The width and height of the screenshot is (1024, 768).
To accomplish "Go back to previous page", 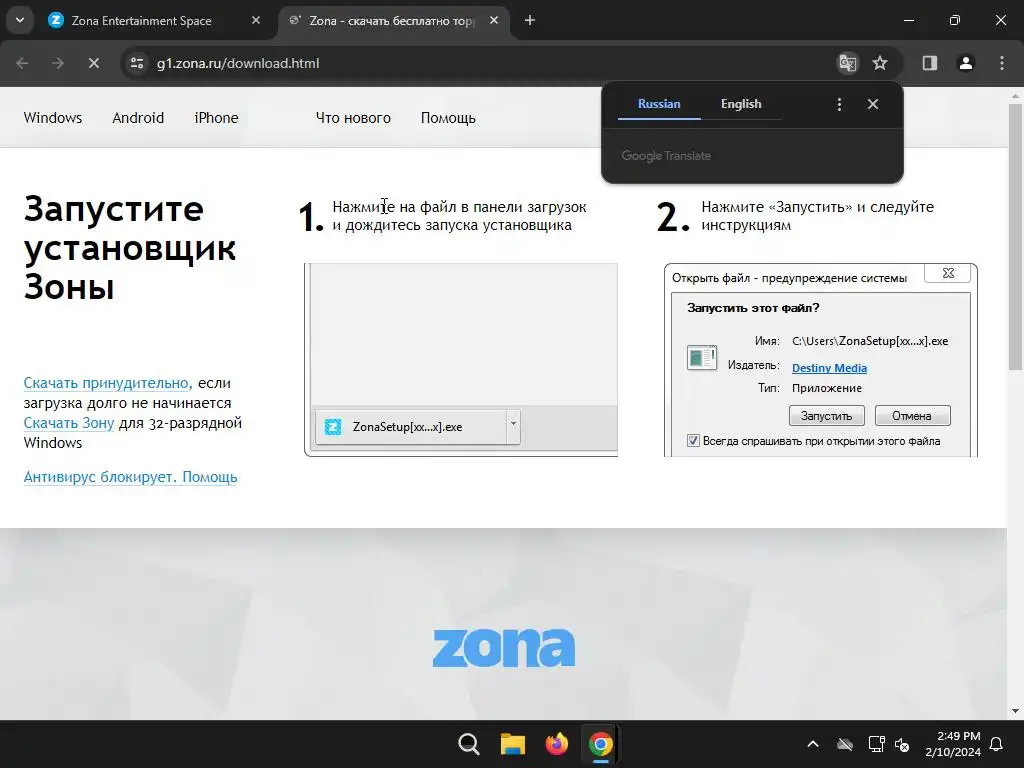I will coord(22,63).
